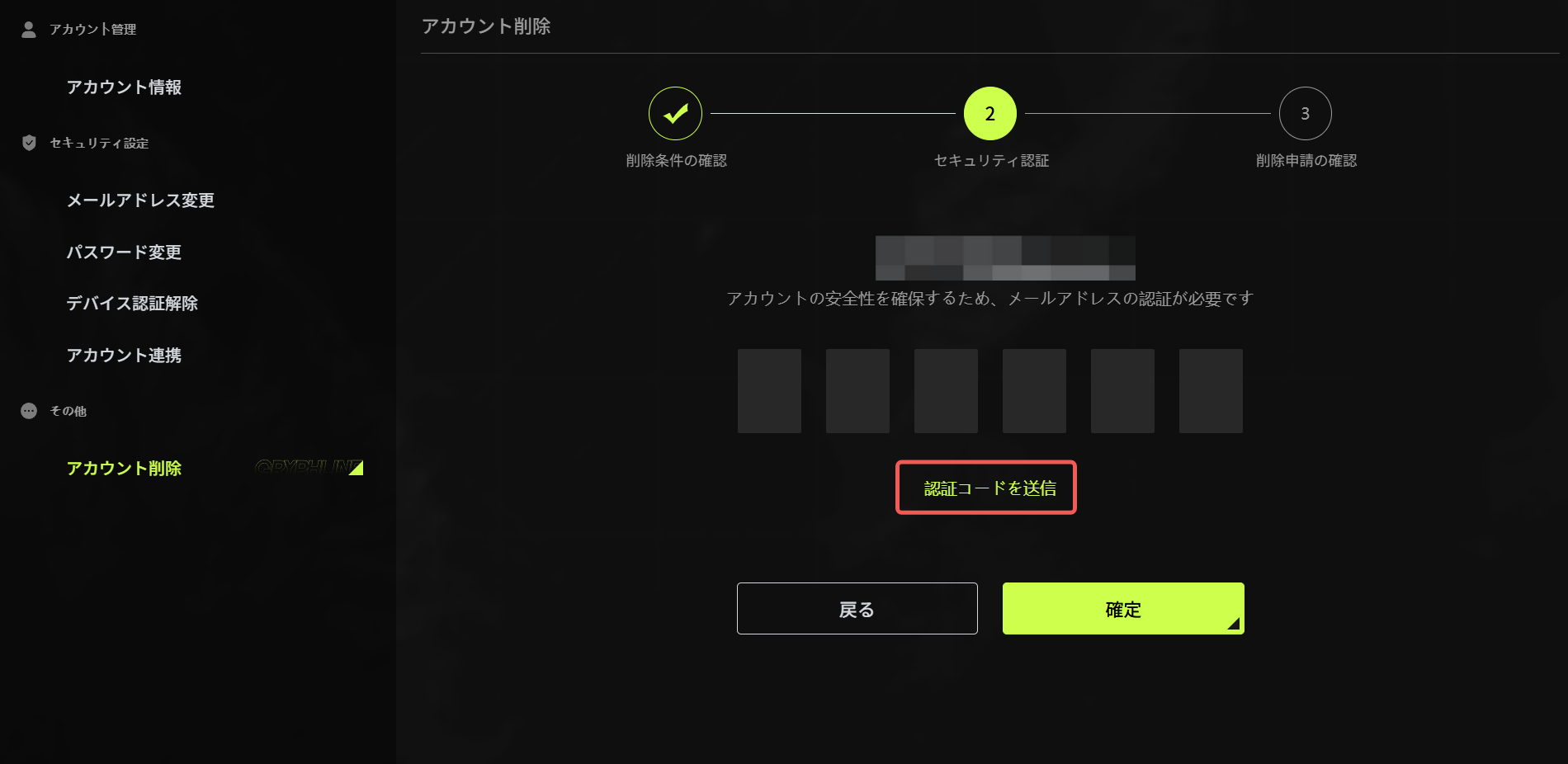
Task: Focus the first verification code box
Action: tap(769, 391)
